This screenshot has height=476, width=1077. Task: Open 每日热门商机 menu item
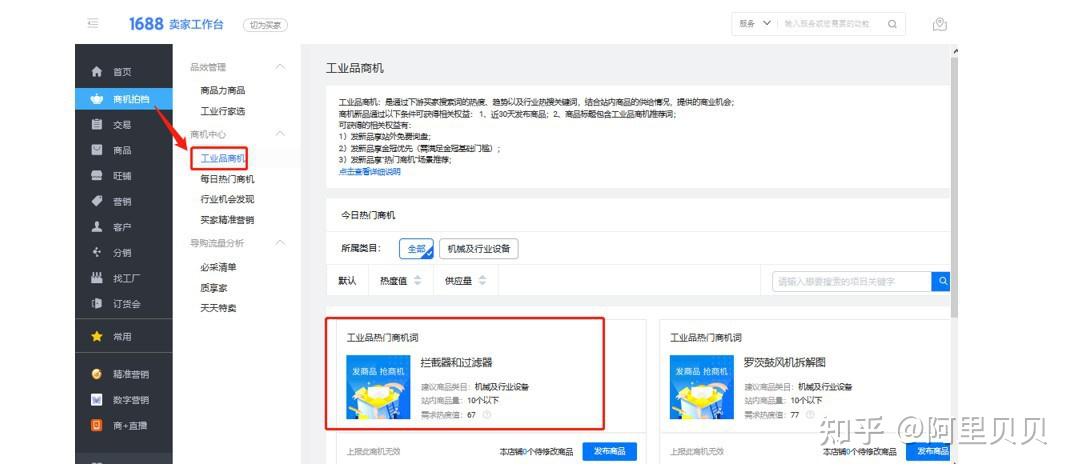tap(227, 179)
